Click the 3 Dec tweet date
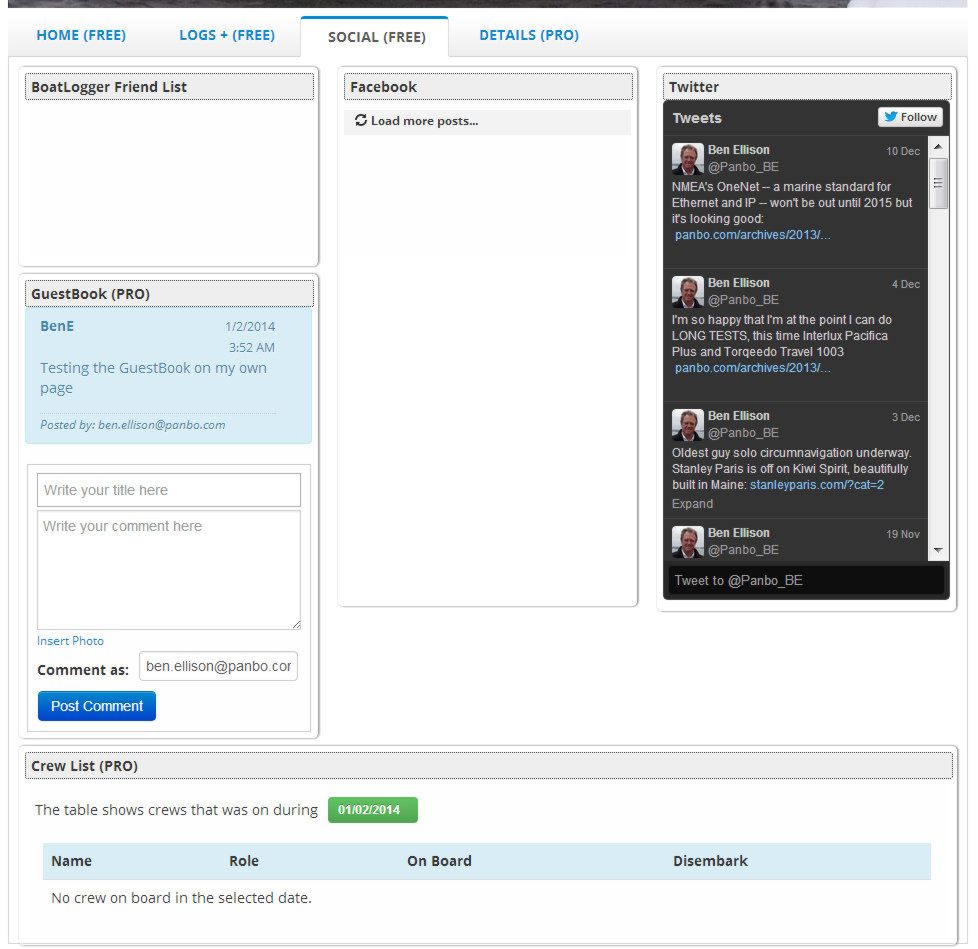Image resolution: width=978 pixels, height=949 pixels. pos(906,417)
